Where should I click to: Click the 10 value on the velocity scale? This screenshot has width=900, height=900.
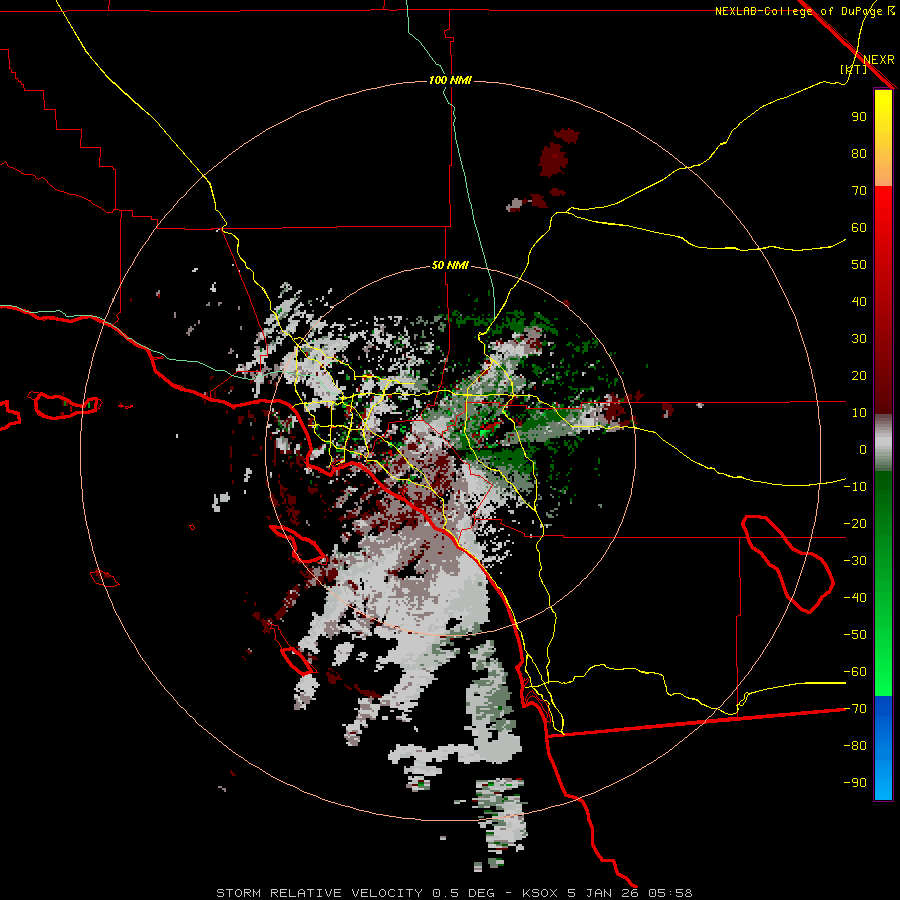(x=859, y=413)
